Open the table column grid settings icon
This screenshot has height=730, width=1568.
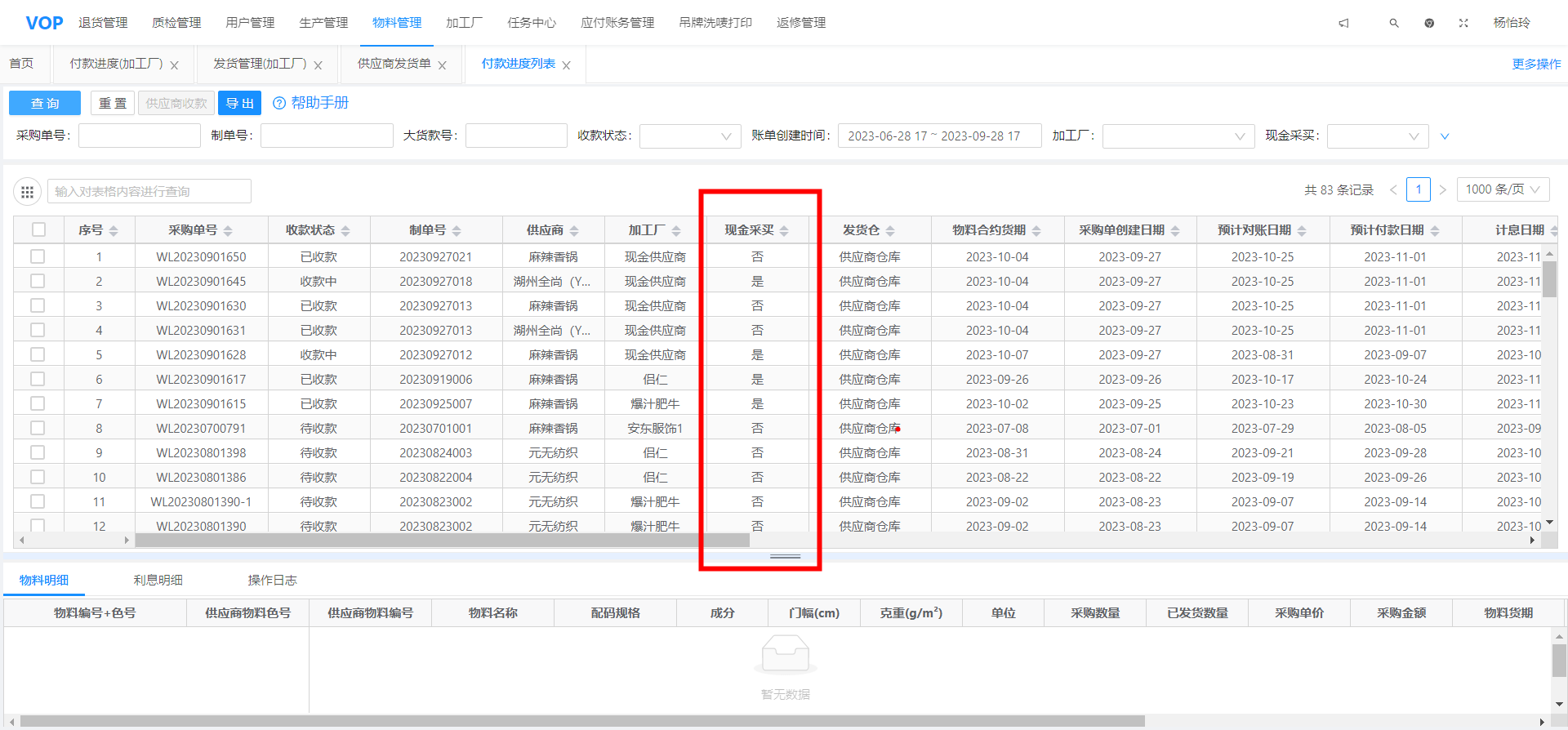[x=27, y=192]
